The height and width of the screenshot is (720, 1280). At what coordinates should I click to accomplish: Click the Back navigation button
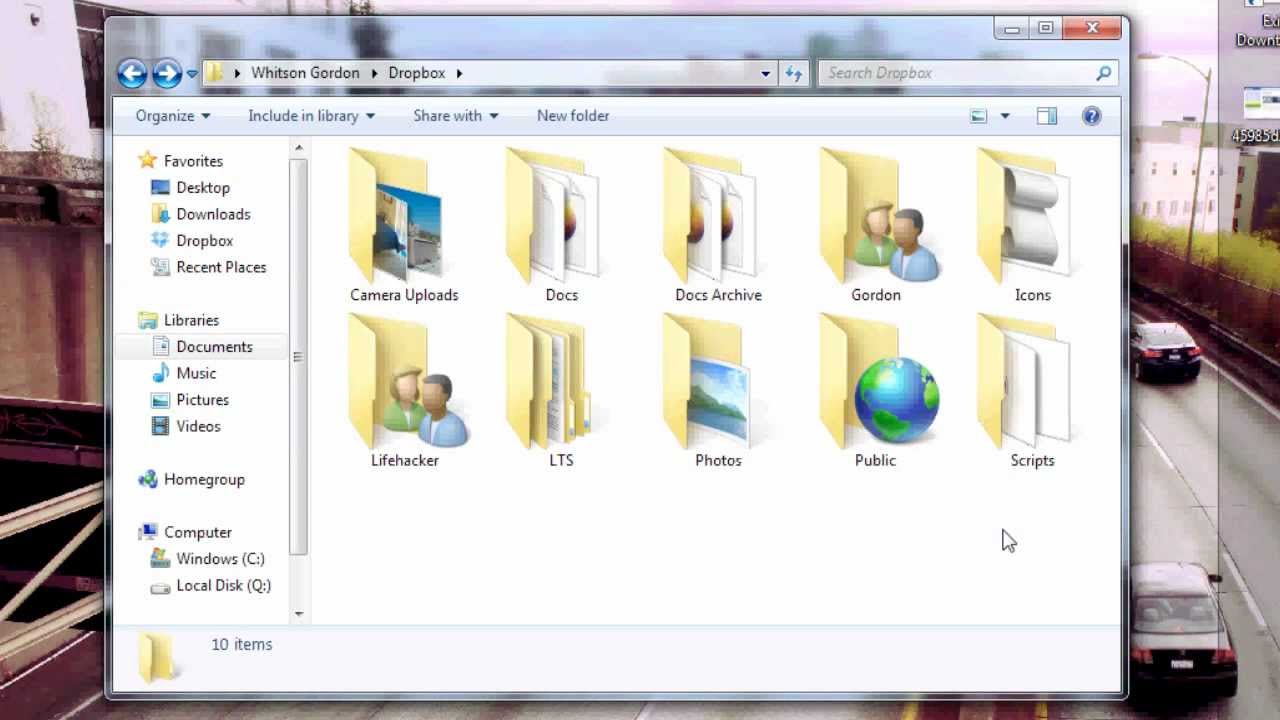point(133,72)
